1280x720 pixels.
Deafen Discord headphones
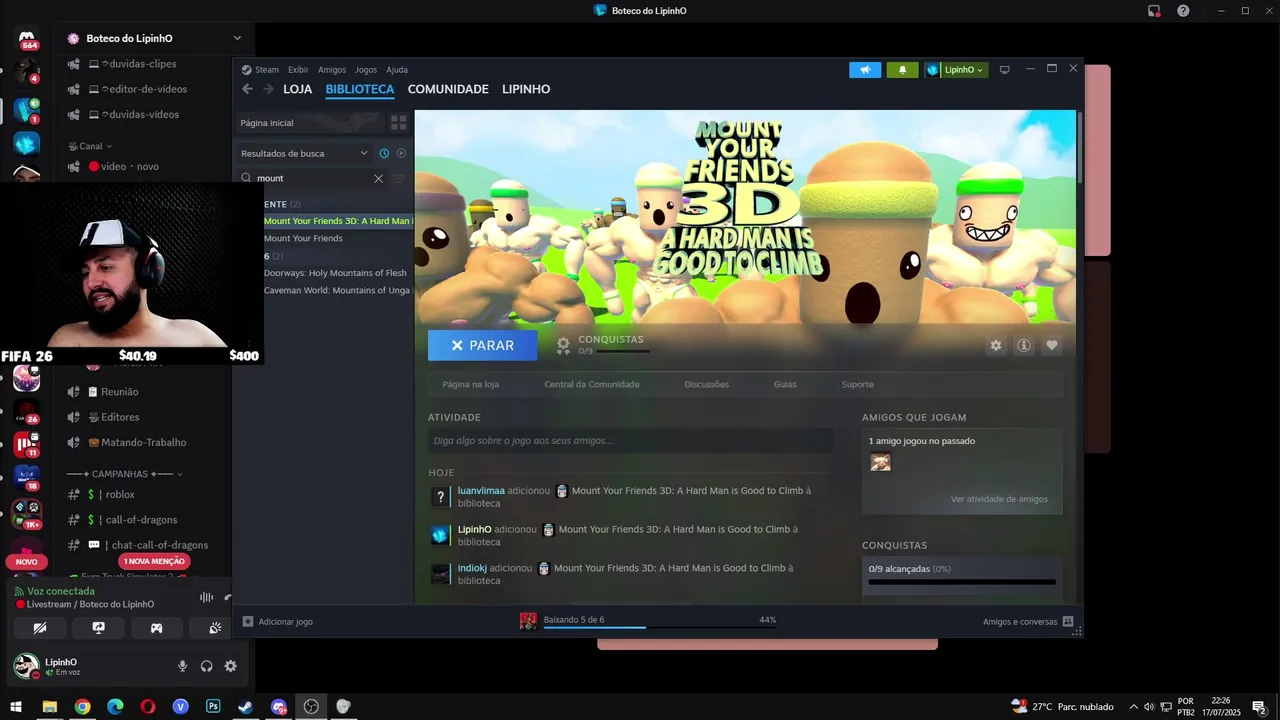206,666
